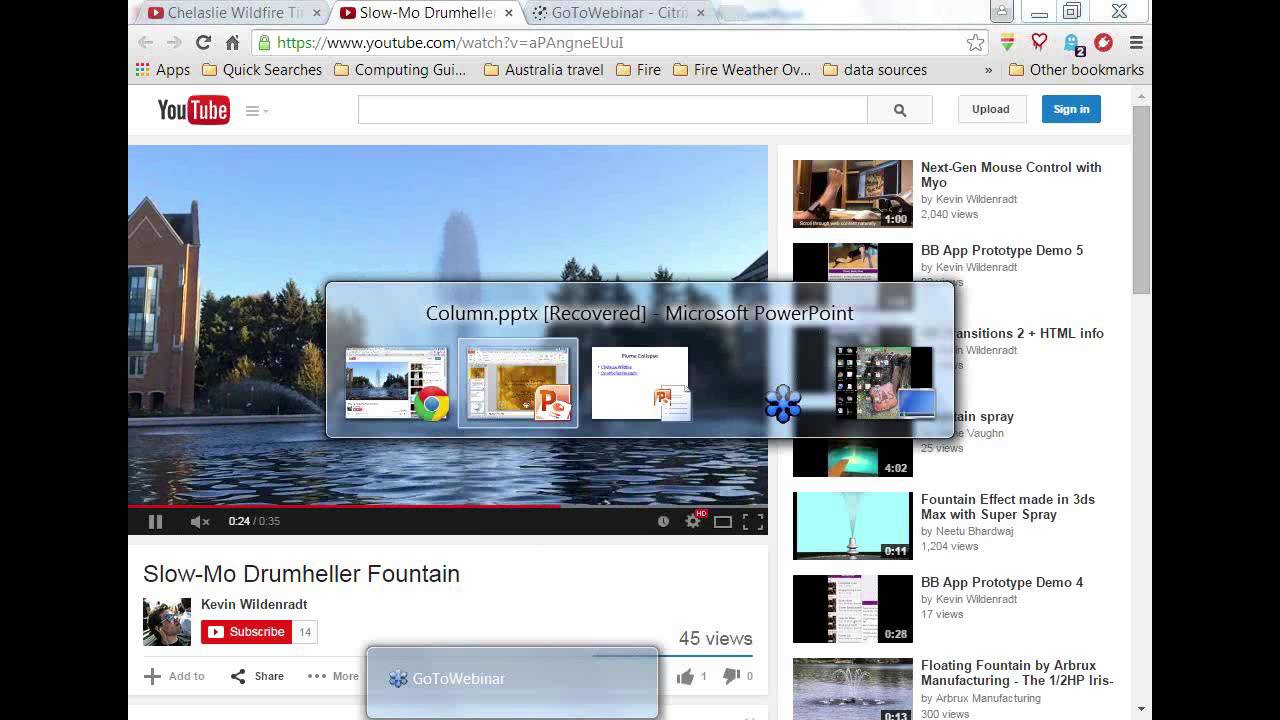Viewport: 1280px width, 720px height.
Task: Pause the video playback
Action: (x=155, y=521)
